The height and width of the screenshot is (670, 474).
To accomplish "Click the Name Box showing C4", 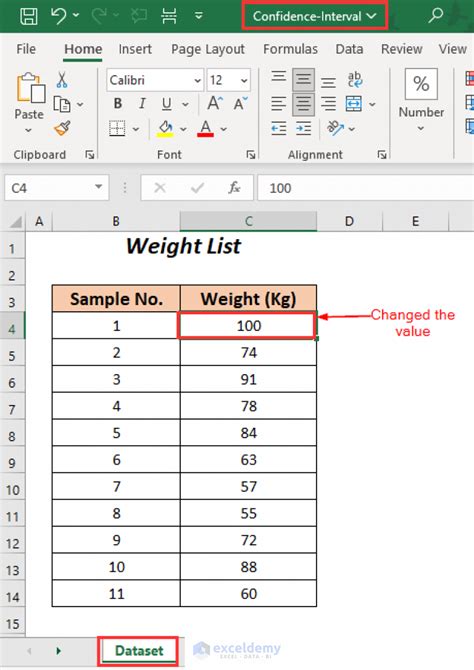I will [x=48, y=188].
